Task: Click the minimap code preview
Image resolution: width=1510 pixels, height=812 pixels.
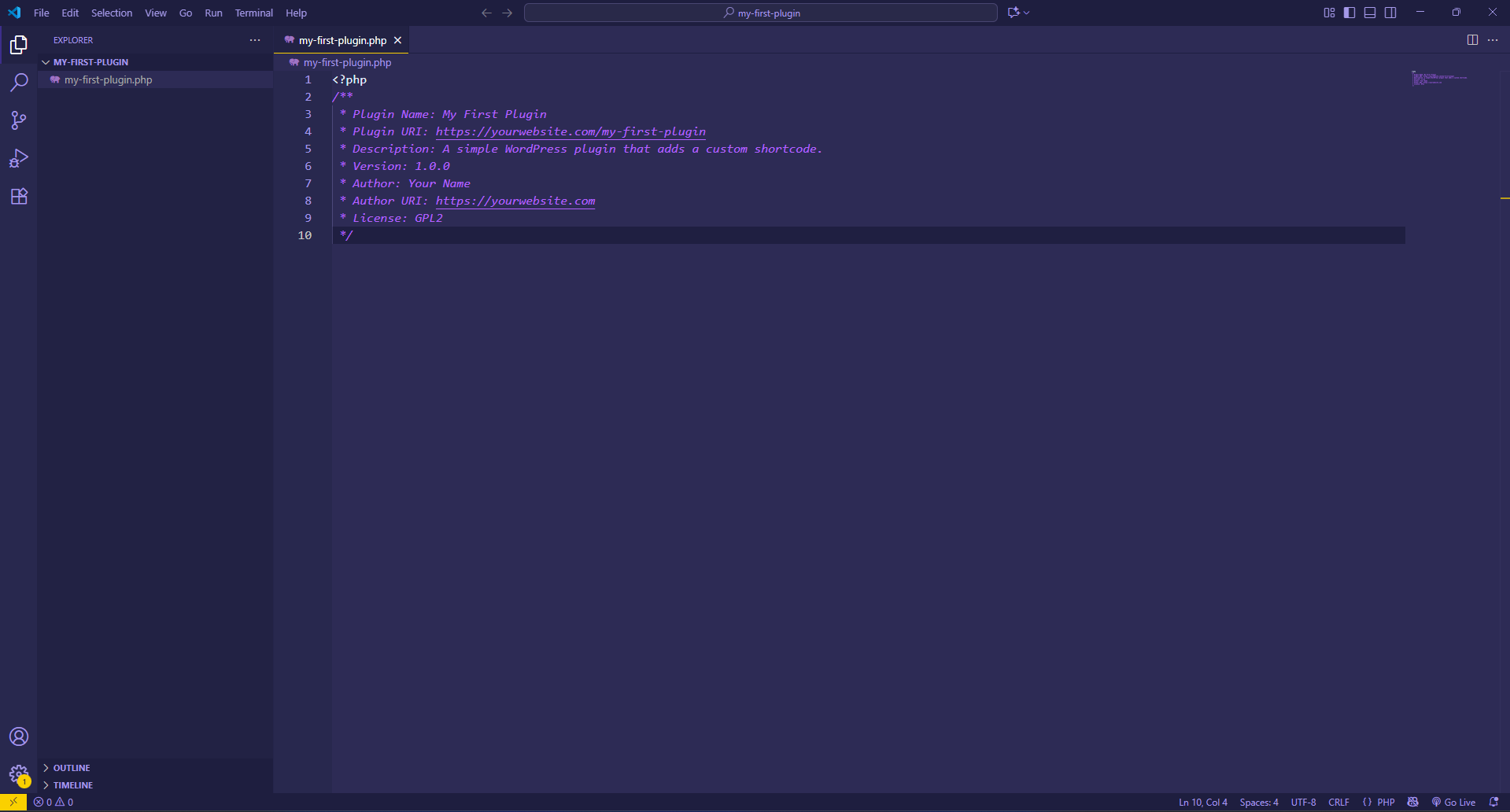Action: 1438,79
